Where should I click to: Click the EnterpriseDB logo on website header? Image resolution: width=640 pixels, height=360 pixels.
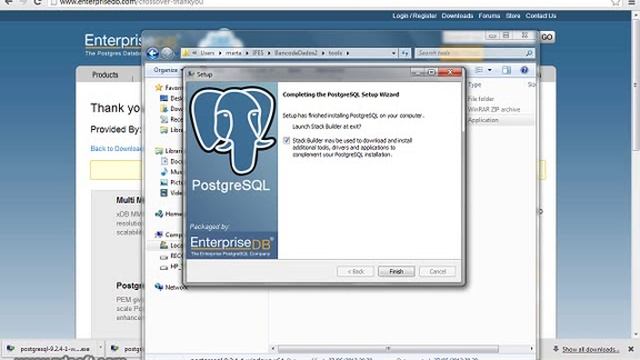(x=113, y=44)
